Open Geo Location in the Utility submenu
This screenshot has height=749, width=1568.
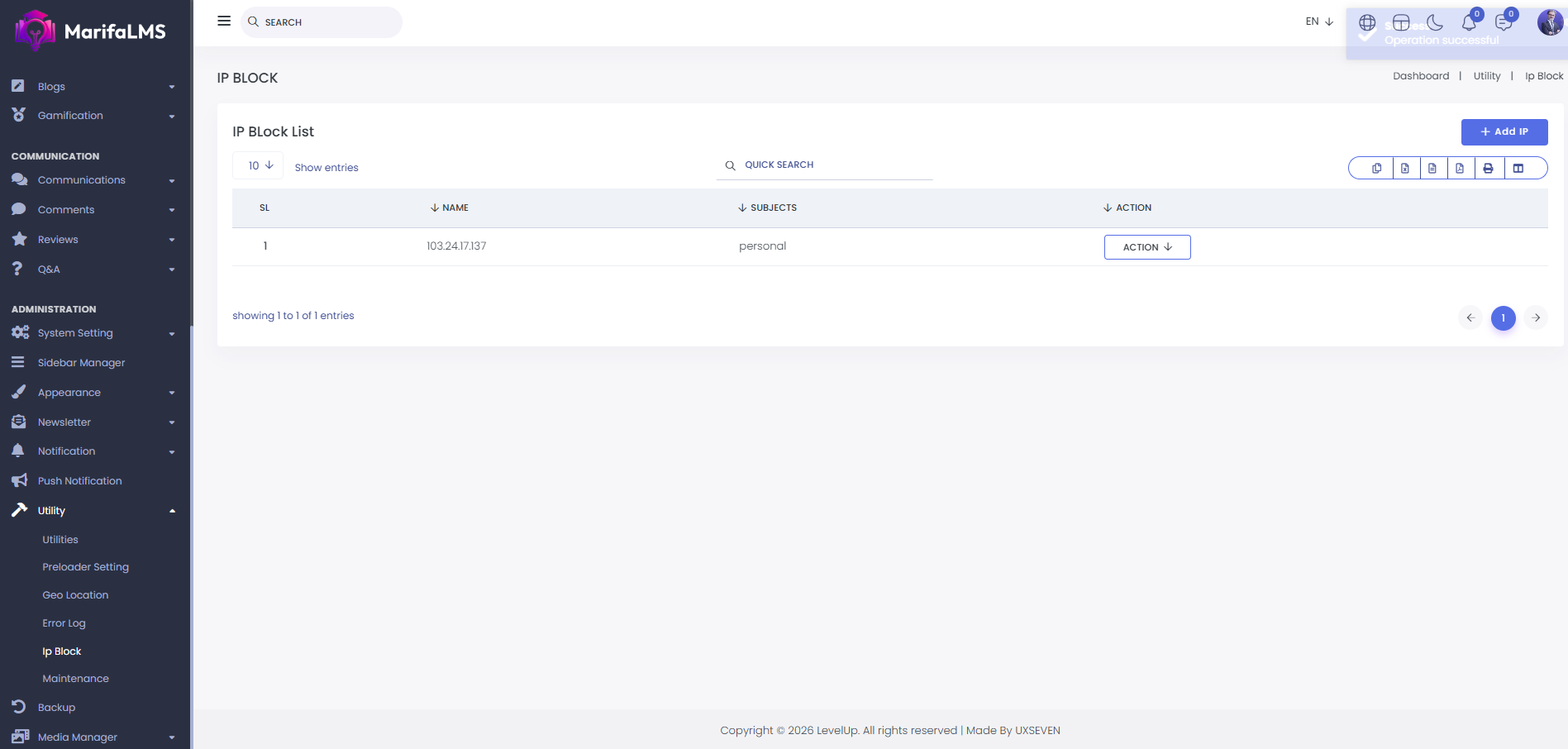(x=75, y=595)
